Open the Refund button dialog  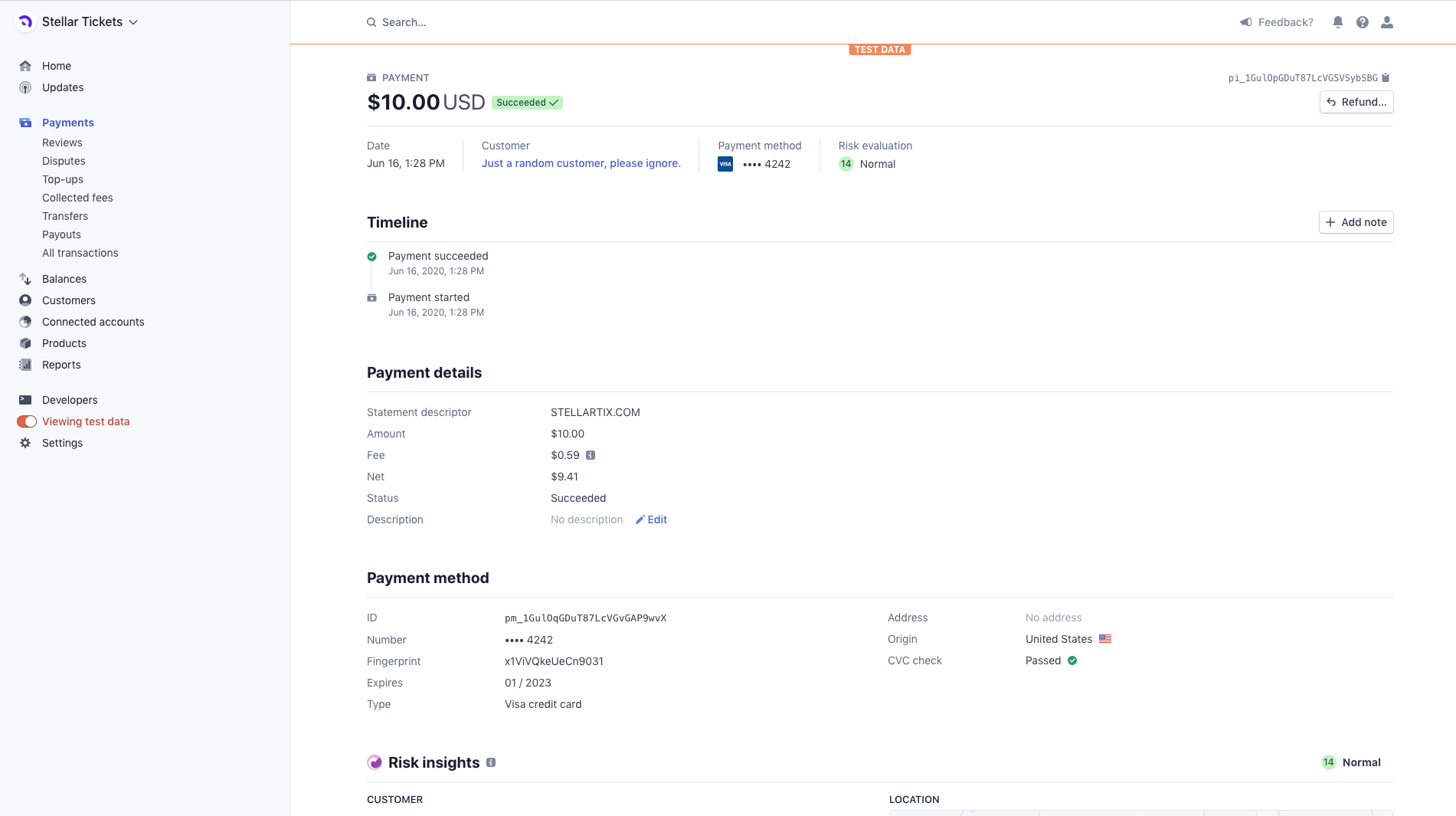click(x=1356, y=102)
